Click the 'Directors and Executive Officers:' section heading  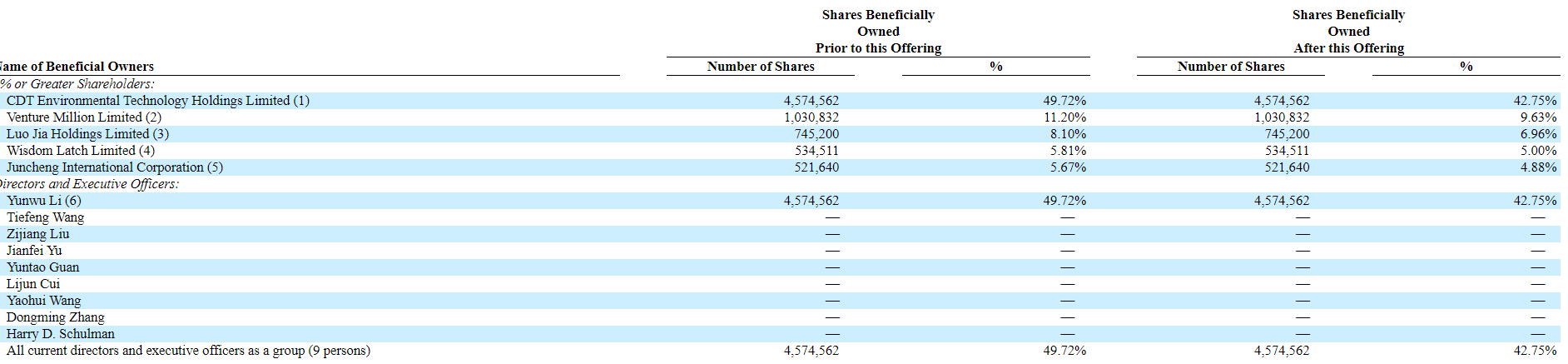(x=88, y=184)
